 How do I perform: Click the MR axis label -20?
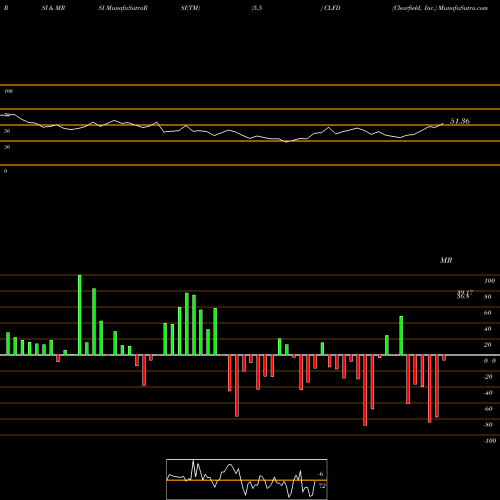pos(488,377)
